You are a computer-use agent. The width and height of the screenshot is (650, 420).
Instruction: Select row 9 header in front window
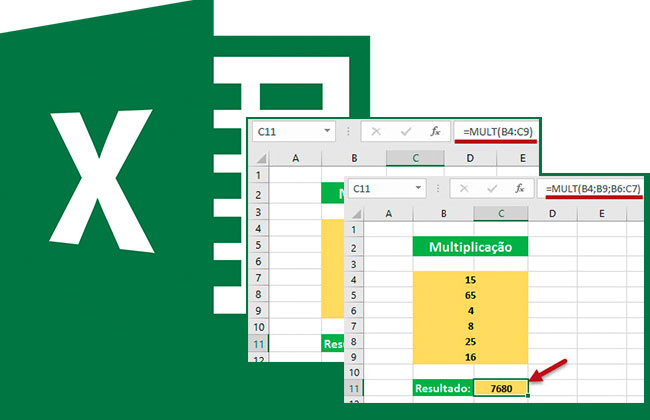354,357
